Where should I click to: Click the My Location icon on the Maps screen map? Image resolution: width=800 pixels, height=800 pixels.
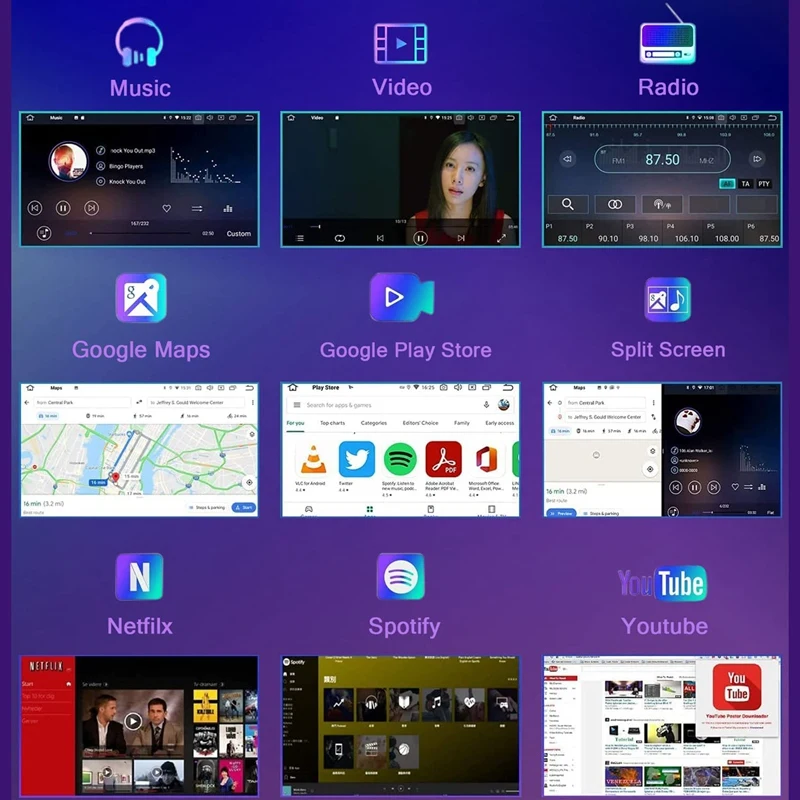pyautogui.click(x=249, y=482)
